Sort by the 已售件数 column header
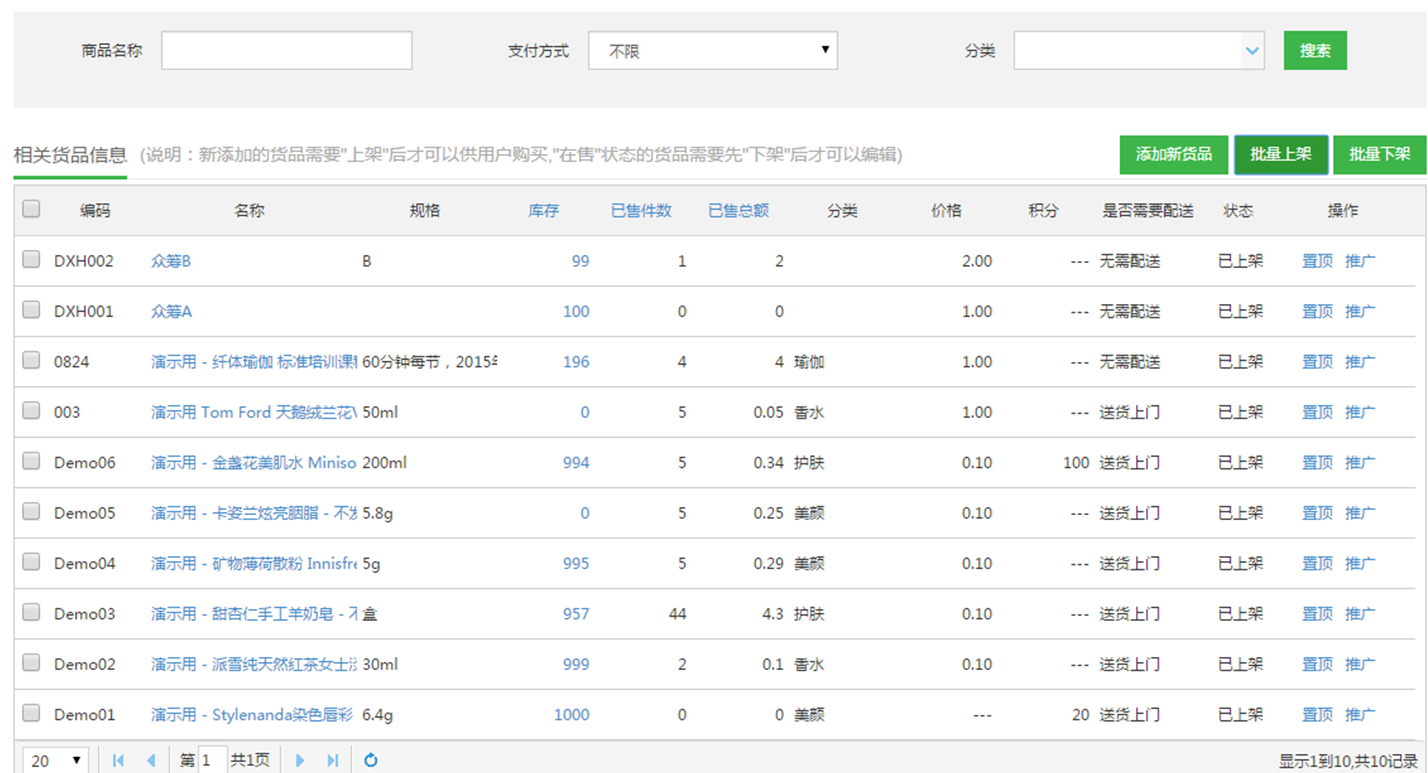Screen dimensions: 1428x773 641,211
